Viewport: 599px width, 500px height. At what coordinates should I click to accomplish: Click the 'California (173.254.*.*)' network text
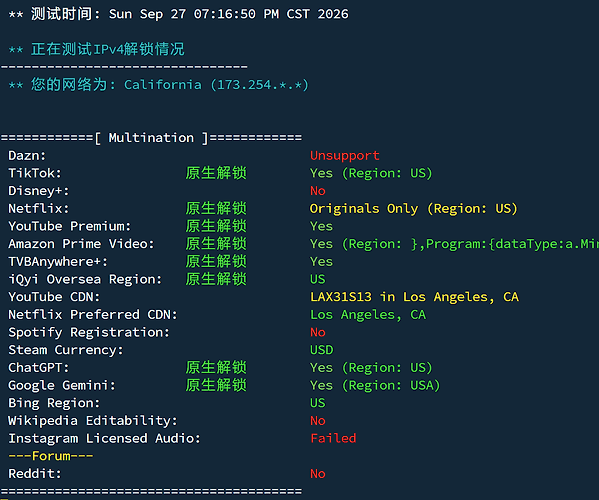216,85
